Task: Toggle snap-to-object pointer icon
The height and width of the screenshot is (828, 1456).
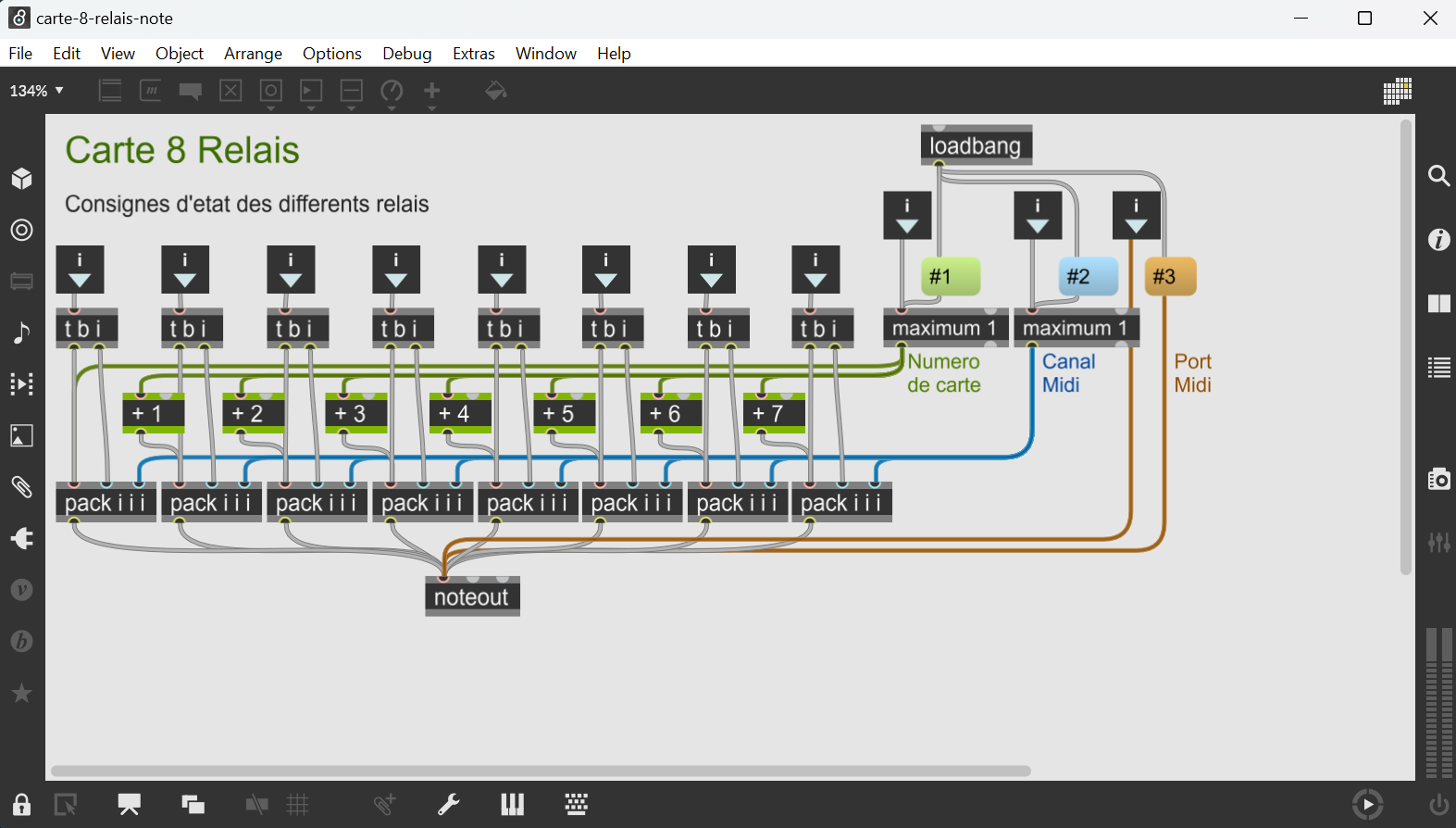Action: click(66, 804)
